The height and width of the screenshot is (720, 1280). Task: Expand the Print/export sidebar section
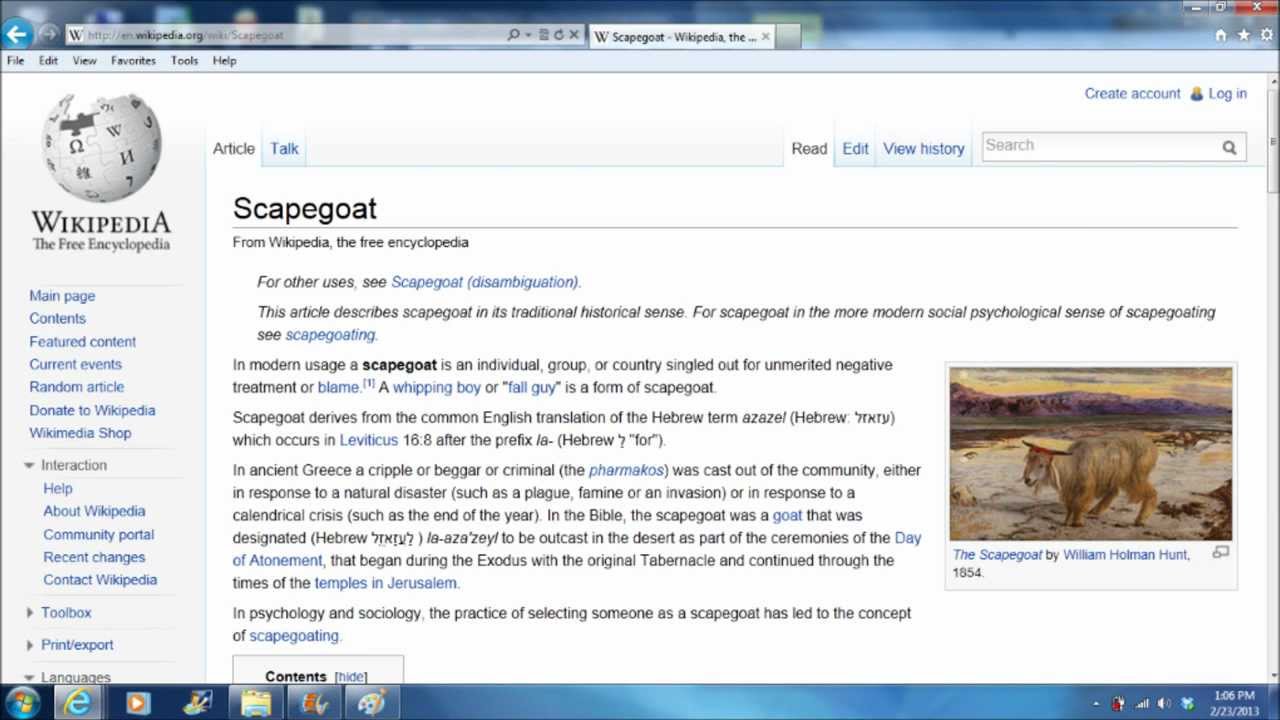(x=30, y=645)
